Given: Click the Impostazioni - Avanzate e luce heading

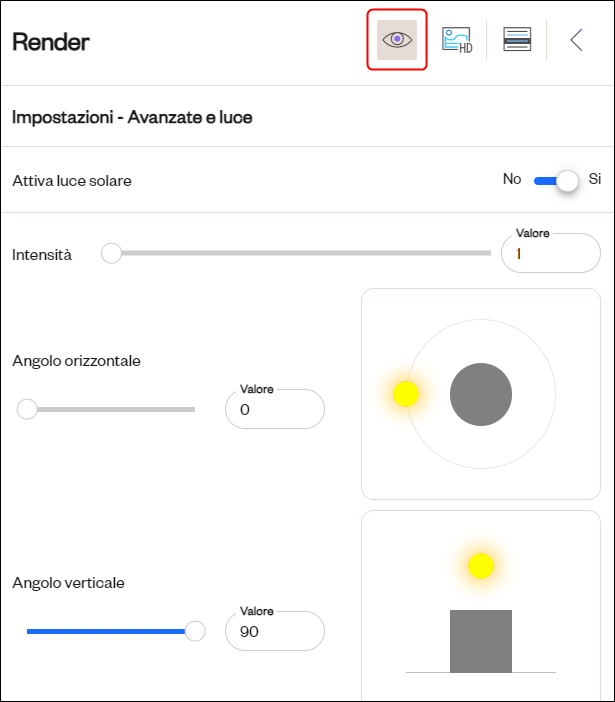Looking at the screenshot, I should coord(132,117).
